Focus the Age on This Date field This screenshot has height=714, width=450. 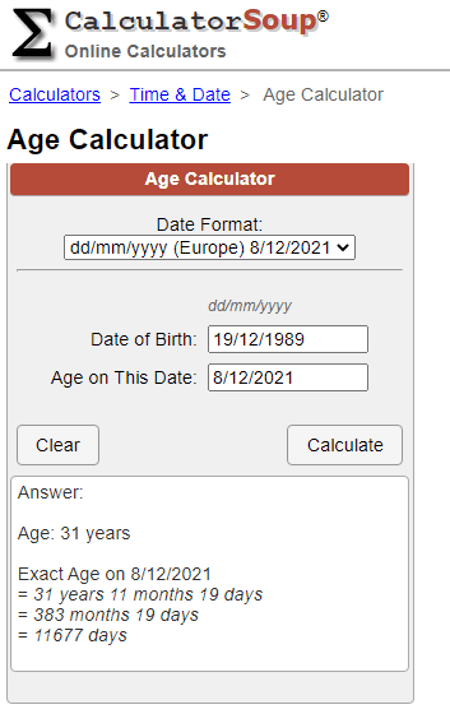pos(288,377)
